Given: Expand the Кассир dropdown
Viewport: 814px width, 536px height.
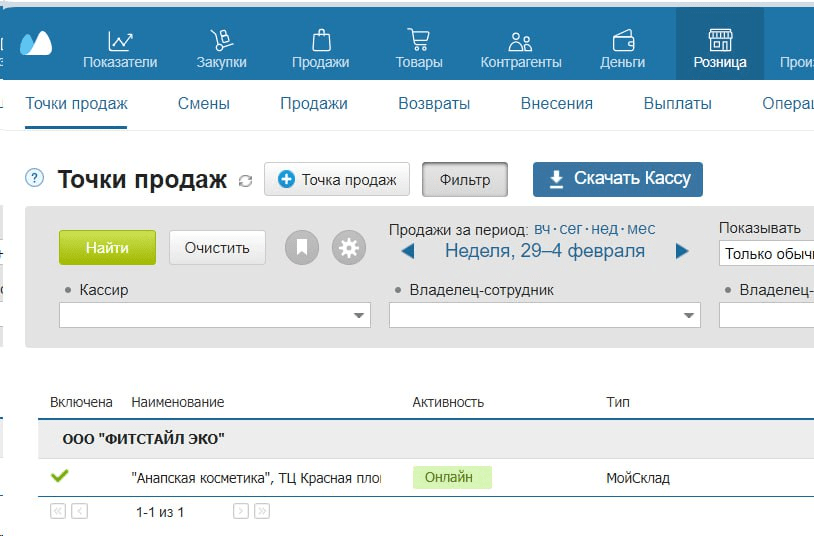Looking at the screenshot, I should (x=359, y=316).
